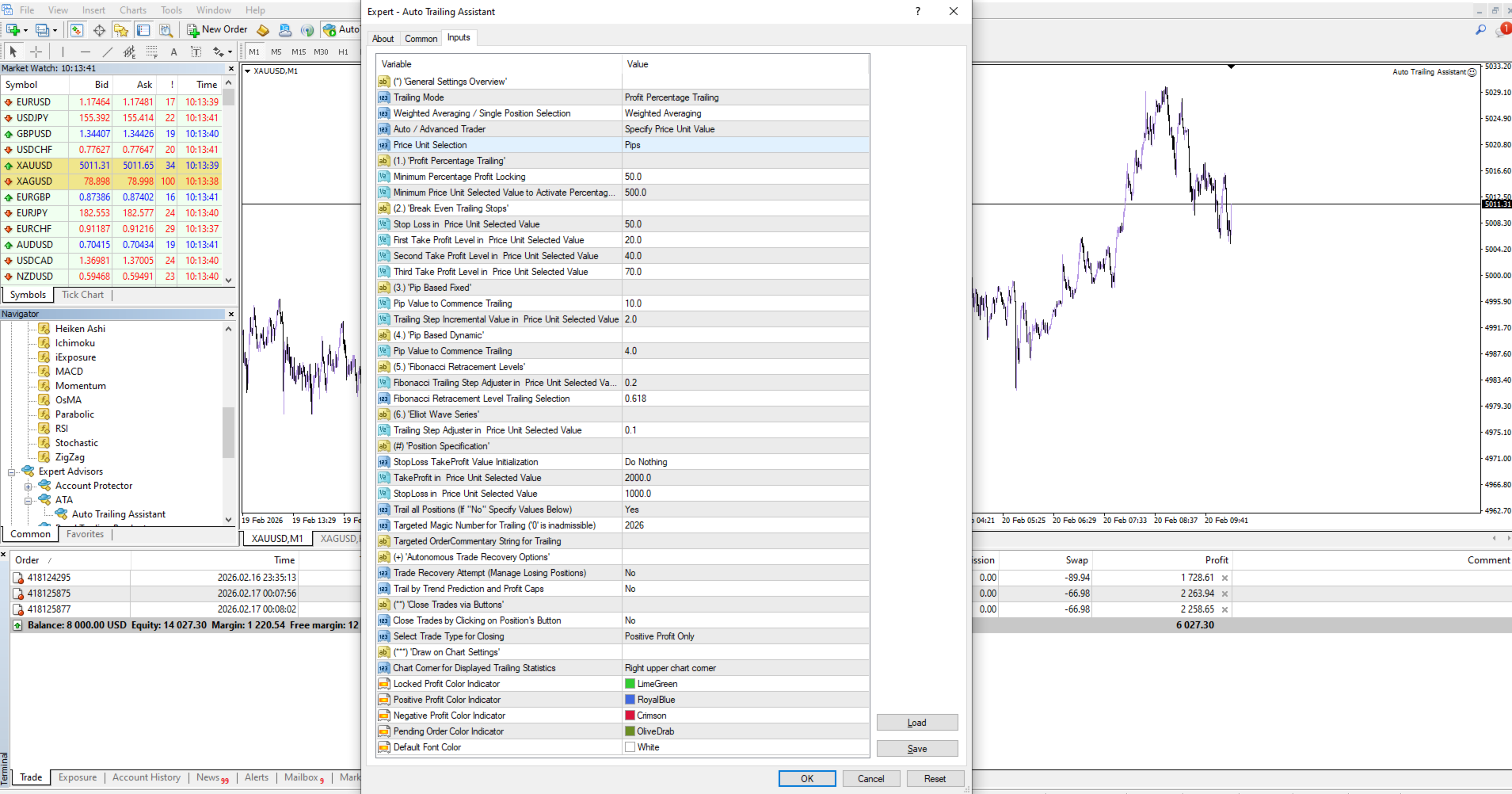Open the Profiles dropdown arrow
This screenshot has height=794, width=1512.
pos(55,30)
